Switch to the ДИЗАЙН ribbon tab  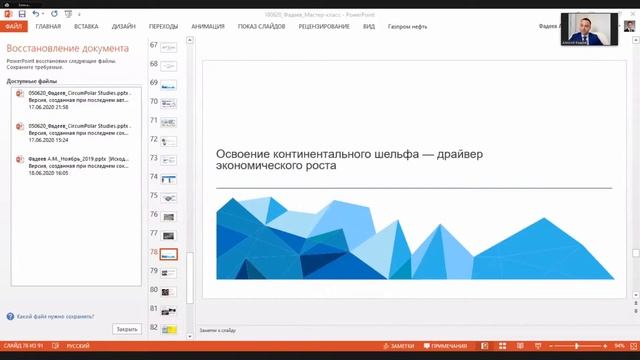click(124, 26)
